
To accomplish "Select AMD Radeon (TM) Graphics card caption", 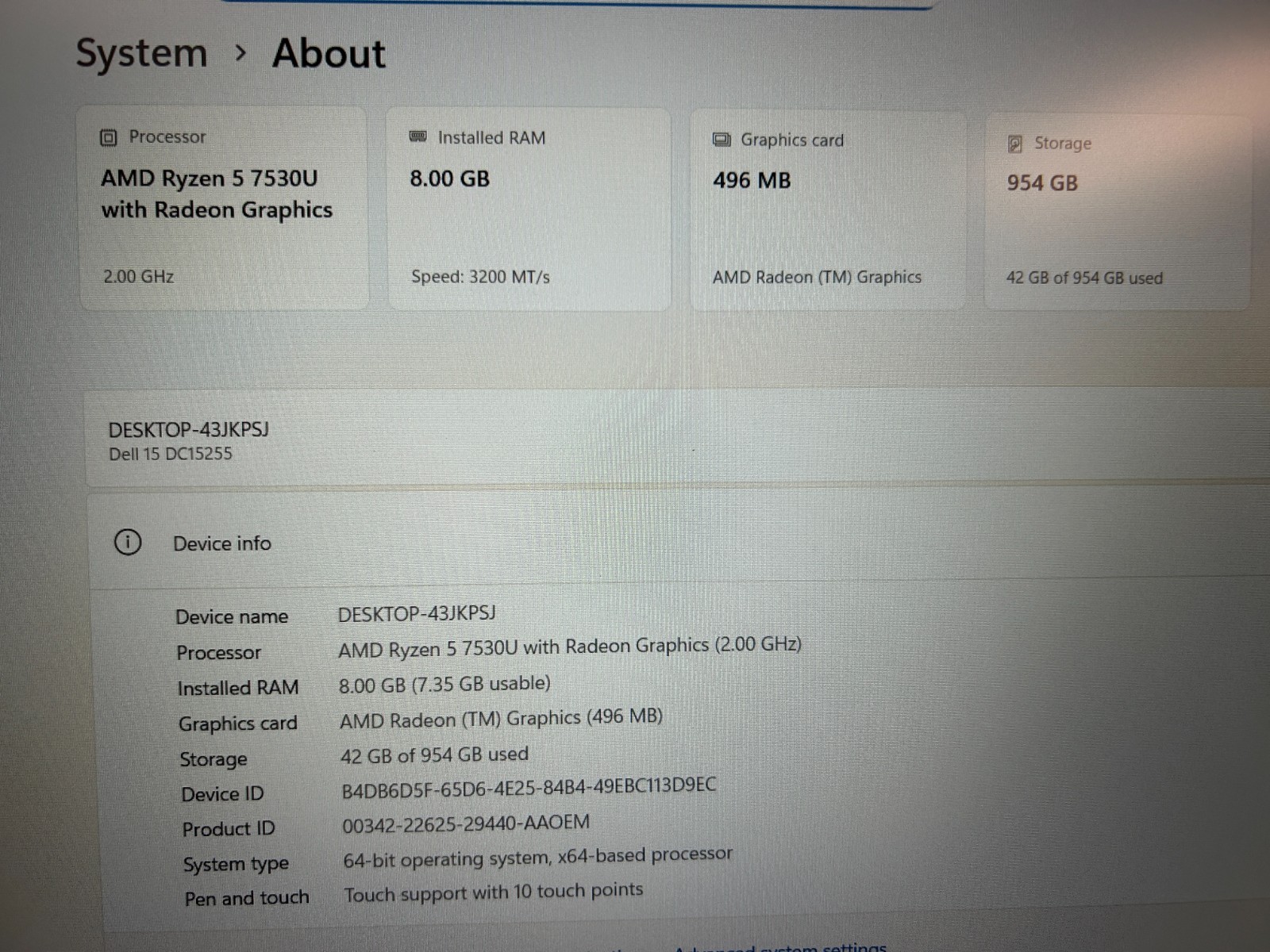I will [817, 277].
